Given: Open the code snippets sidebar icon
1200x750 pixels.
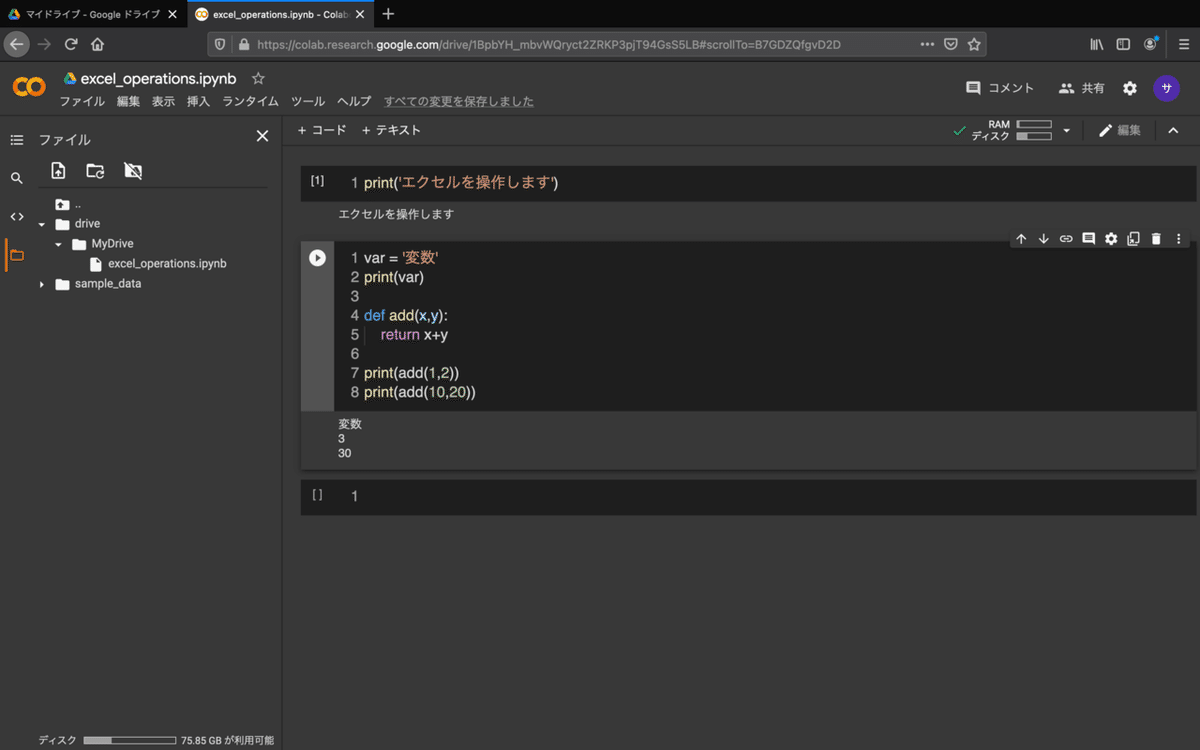Looking at the screenshot, I should [x=16, y=215].
